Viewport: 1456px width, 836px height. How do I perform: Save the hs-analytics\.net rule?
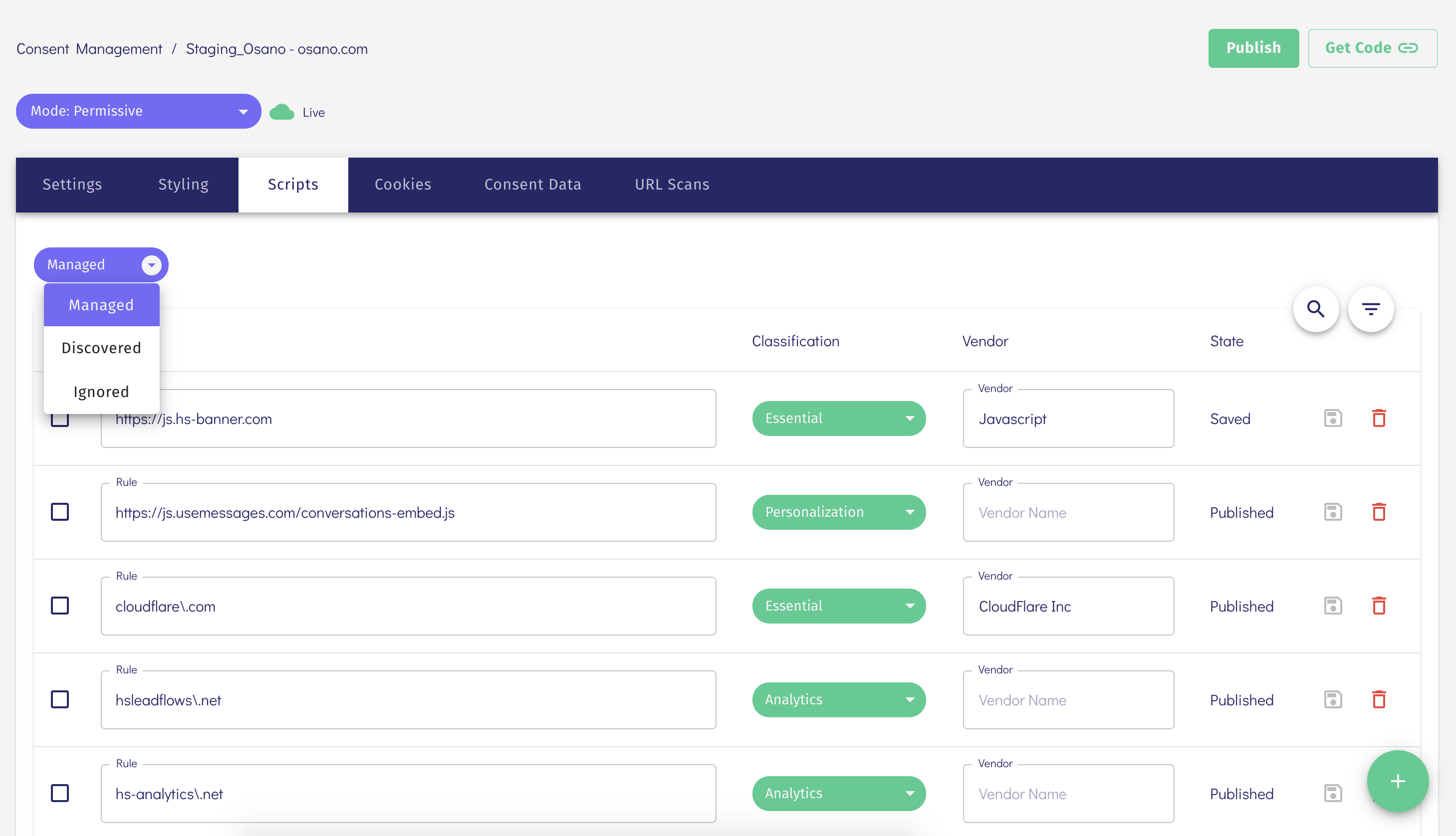1333,793
